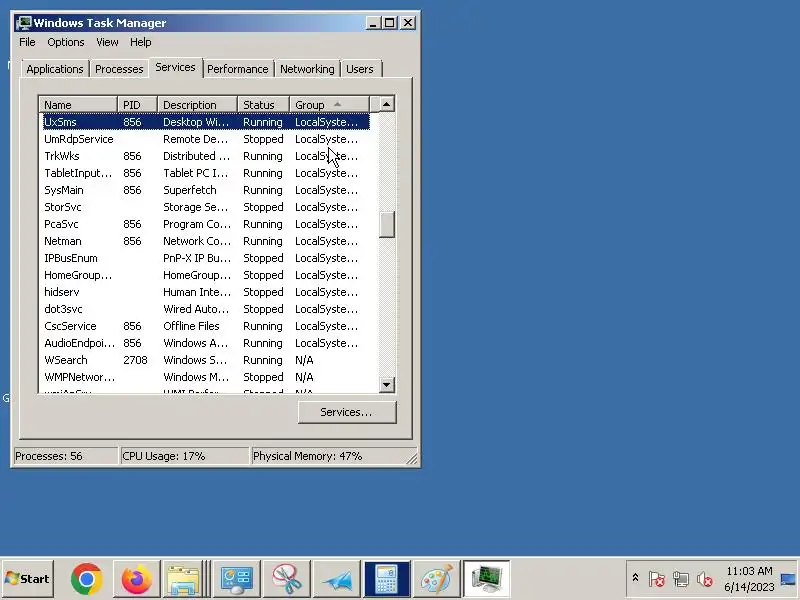Switch to the Applications tab

(x=55, y=69)
